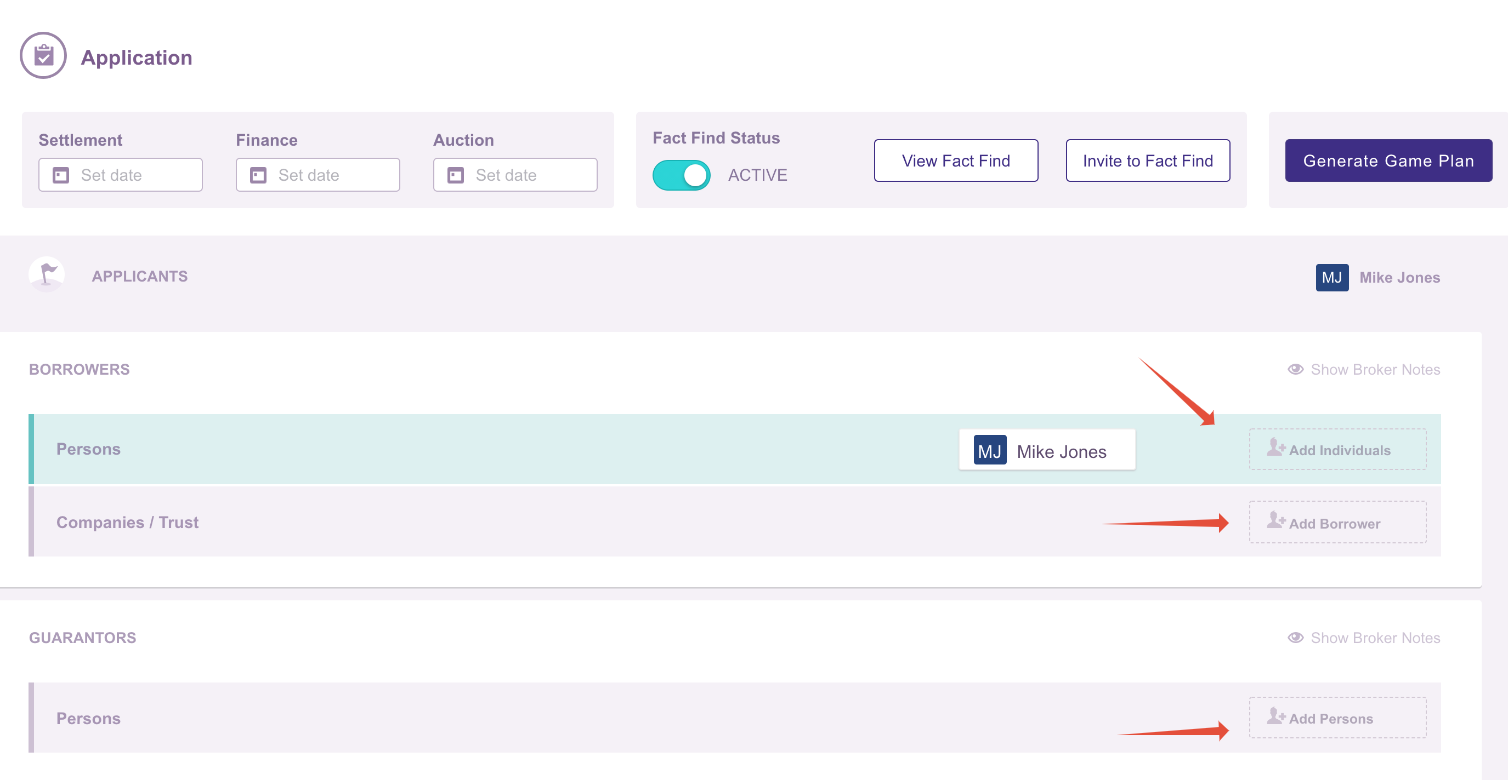Disable the Fact Find Status ACTIVE toggle
The height and width of the screenshot is (780, 1508).
click(x=681, y=174)
